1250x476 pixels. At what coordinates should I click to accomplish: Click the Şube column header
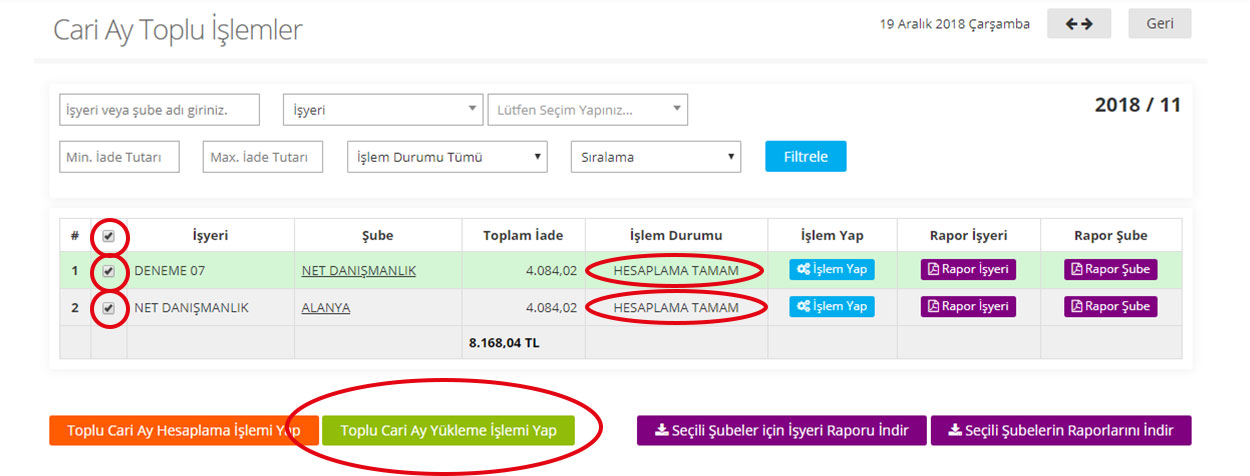(377, 236)
